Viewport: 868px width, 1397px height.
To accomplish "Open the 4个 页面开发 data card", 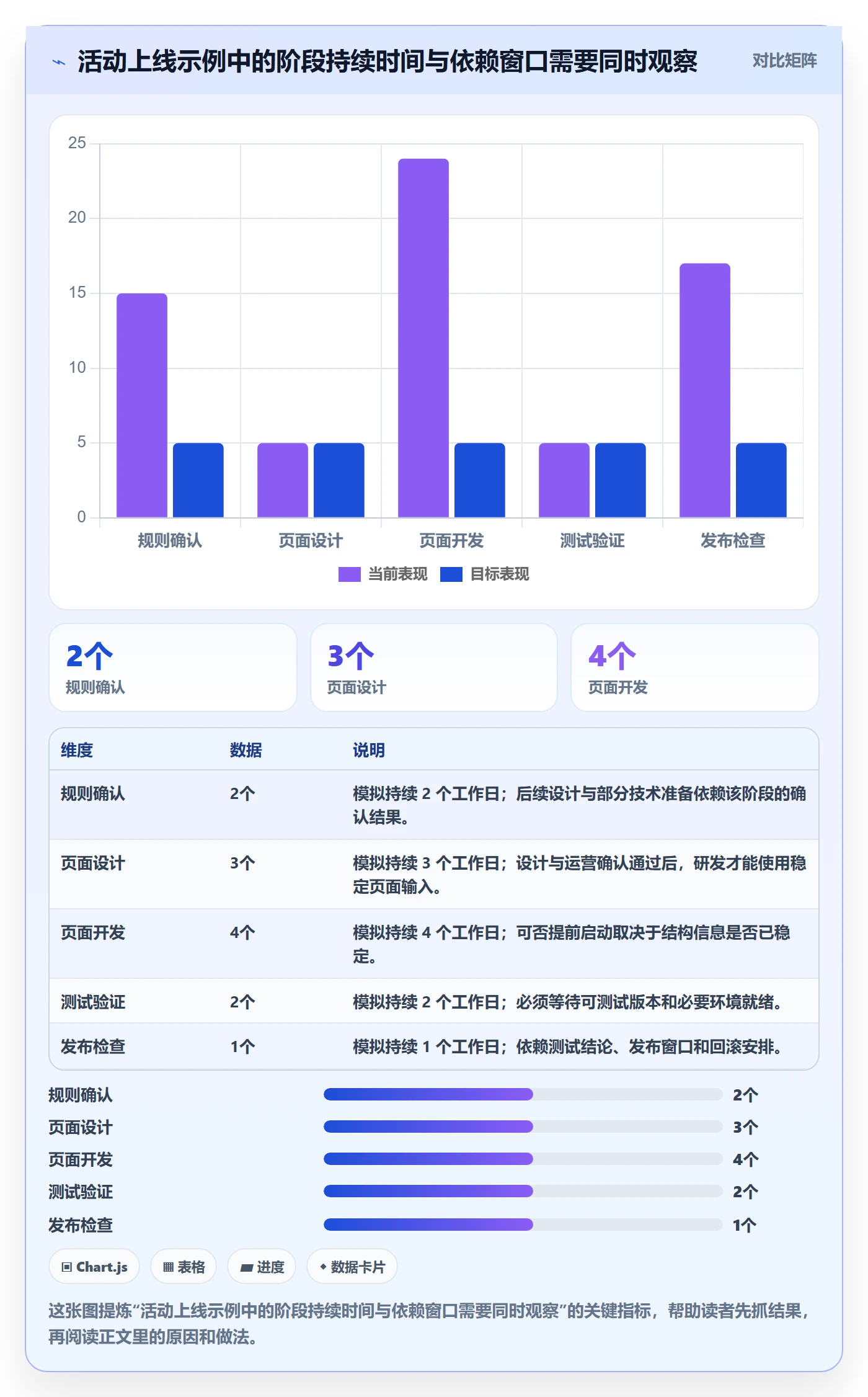I will (x=695, y=667).
